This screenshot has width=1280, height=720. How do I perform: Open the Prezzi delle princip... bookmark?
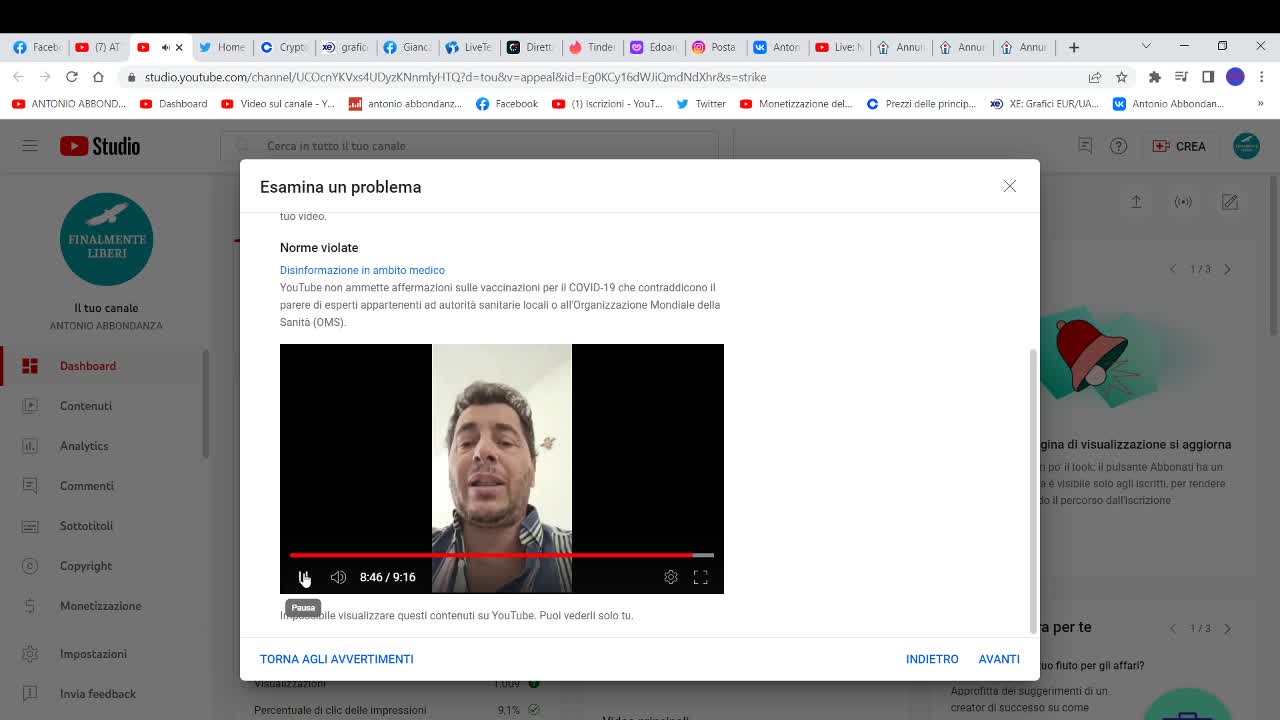(x=922, y=104)
